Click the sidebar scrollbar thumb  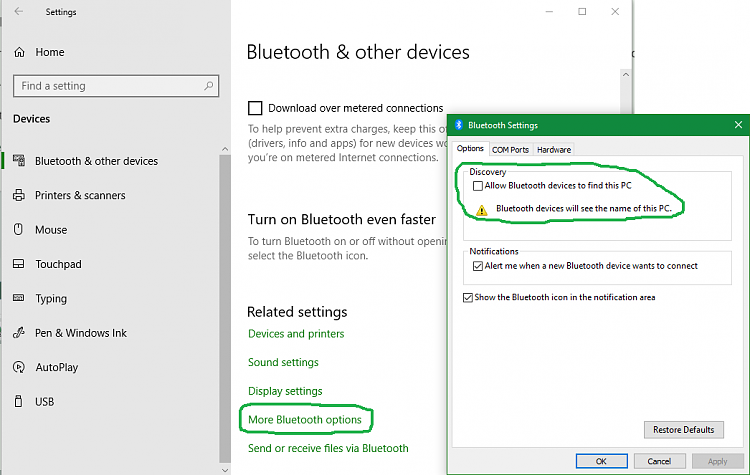pos(225,309)
